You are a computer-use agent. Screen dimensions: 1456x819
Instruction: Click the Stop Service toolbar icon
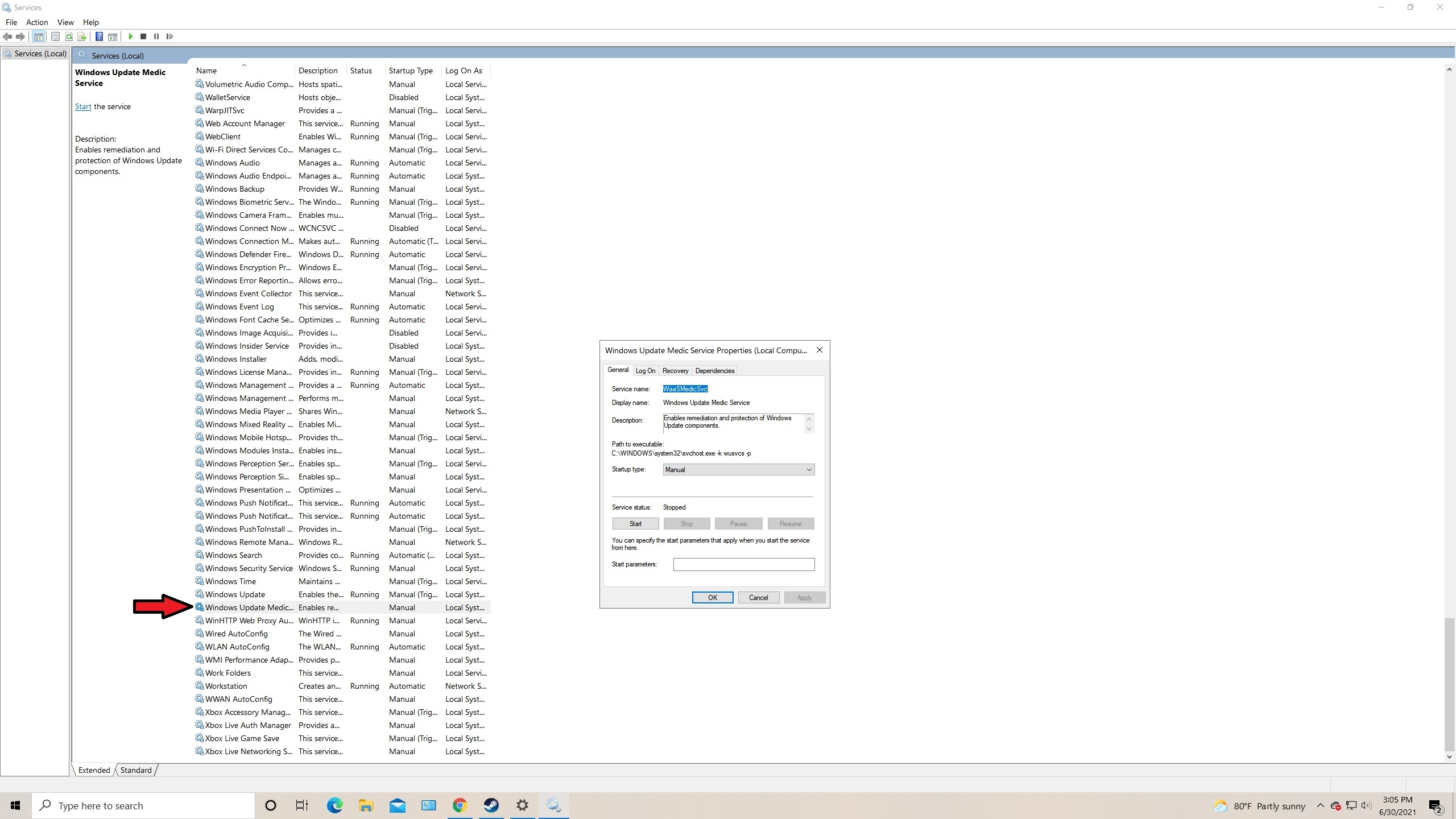(143, 36)
